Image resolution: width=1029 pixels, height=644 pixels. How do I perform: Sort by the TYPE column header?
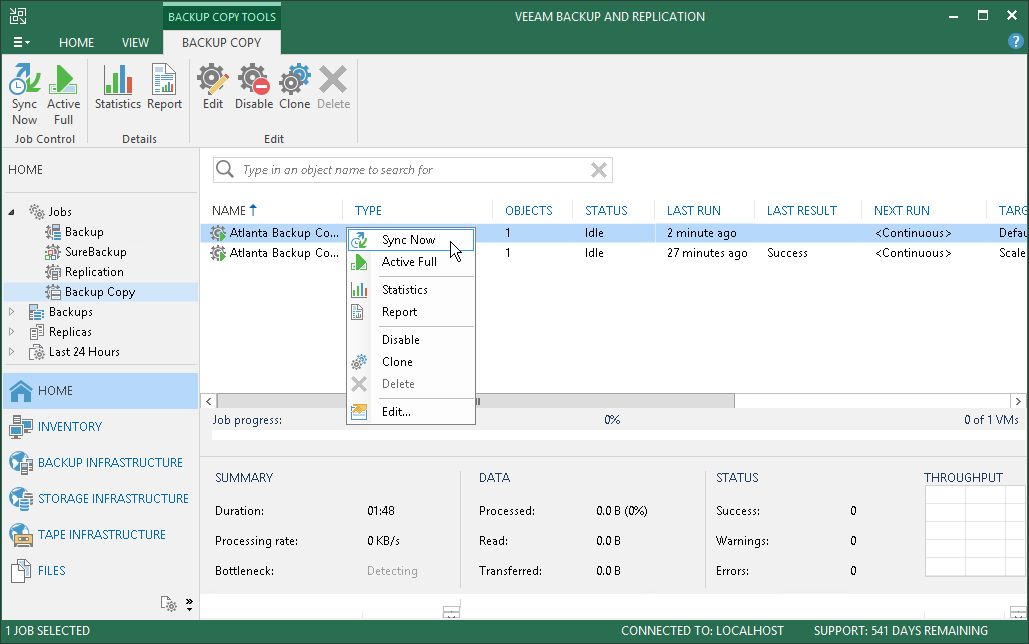[368, 211]
